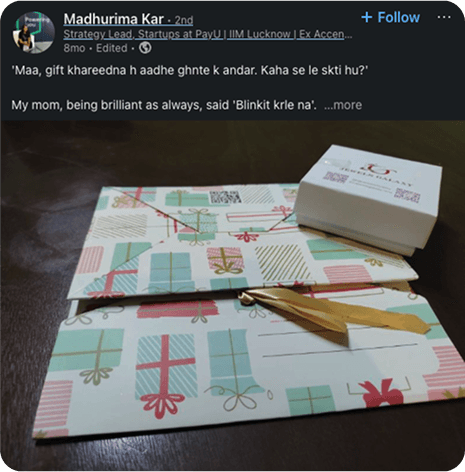
Task: Open the gift envelope post photo
Action: [233, 295]
